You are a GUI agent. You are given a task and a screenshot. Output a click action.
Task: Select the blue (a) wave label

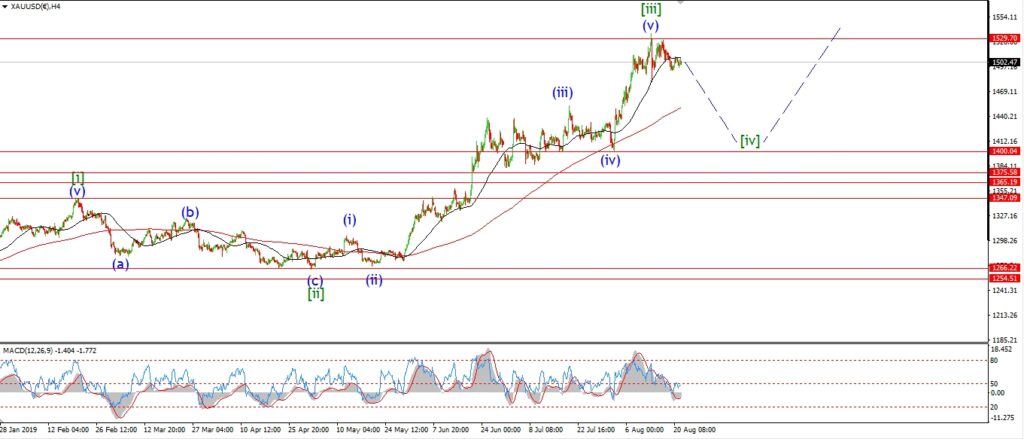point(120,265)
